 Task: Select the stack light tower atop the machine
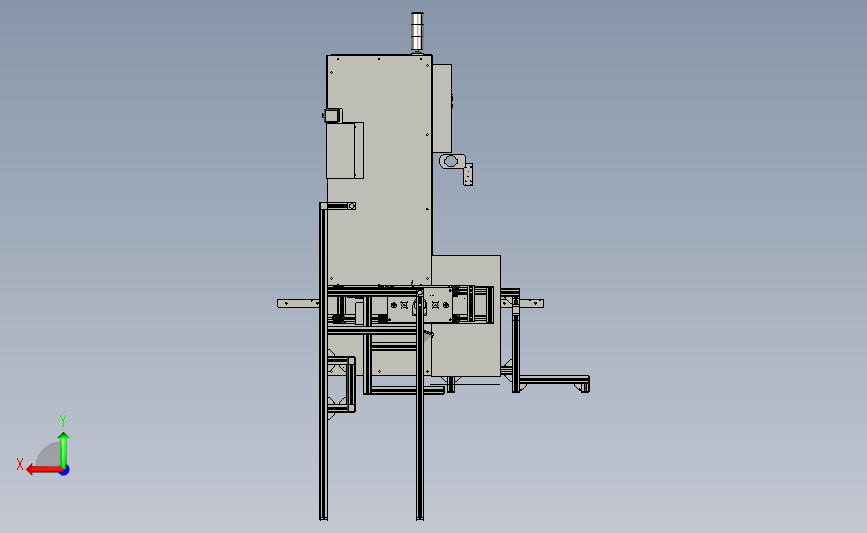coord(417,32)
